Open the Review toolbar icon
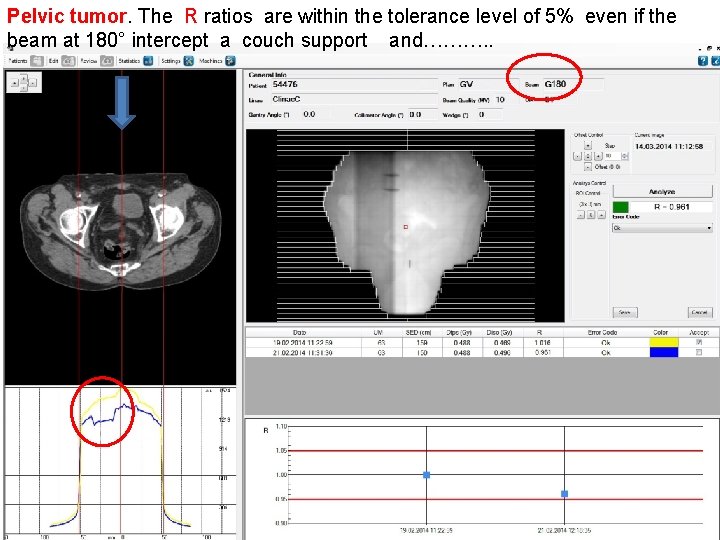720x540 pixels. point(107,61)
